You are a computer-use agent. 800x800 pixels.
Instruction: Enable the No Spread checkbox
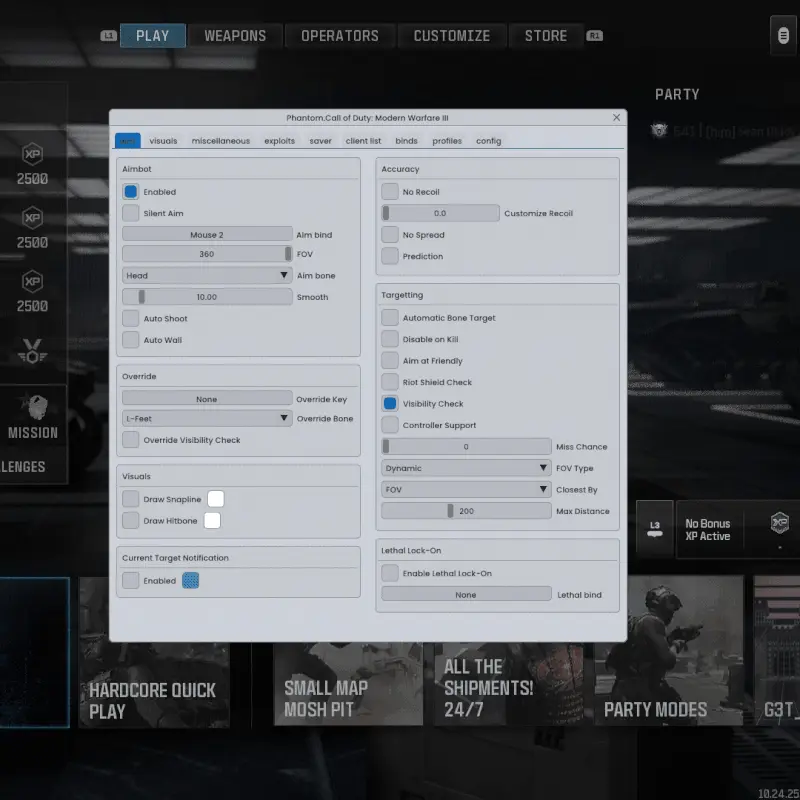390,235
